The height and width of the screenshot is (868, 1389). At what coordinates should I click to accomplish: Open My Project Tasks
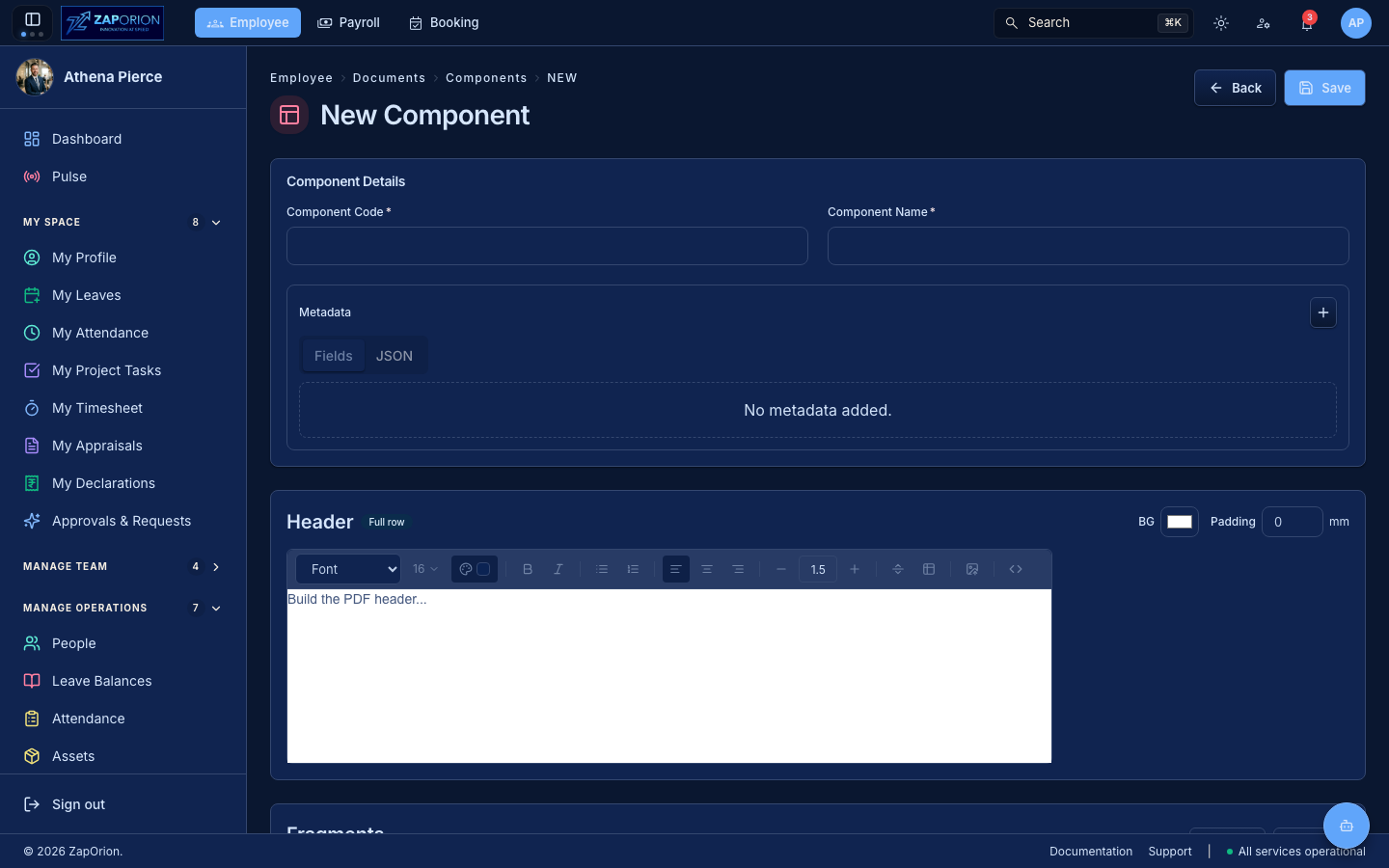(123, 370)
